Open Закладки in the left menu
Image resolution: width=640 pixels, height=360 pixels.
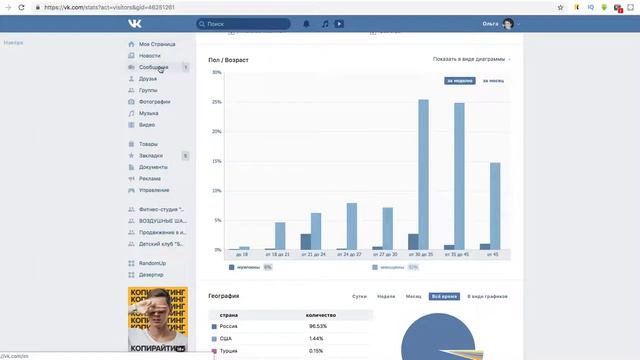[151, 156]
